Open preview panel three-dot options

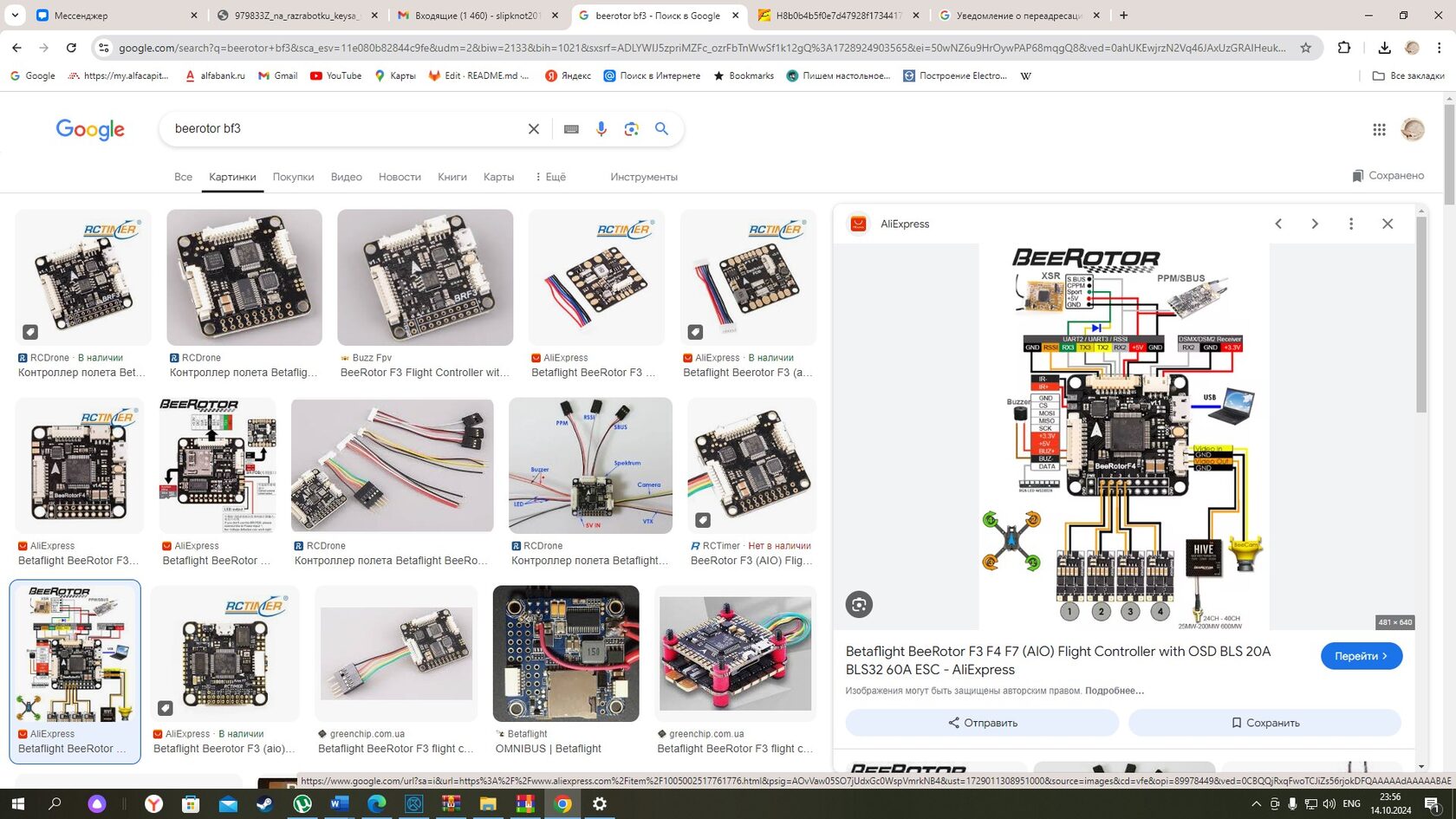pos(1351,224)
